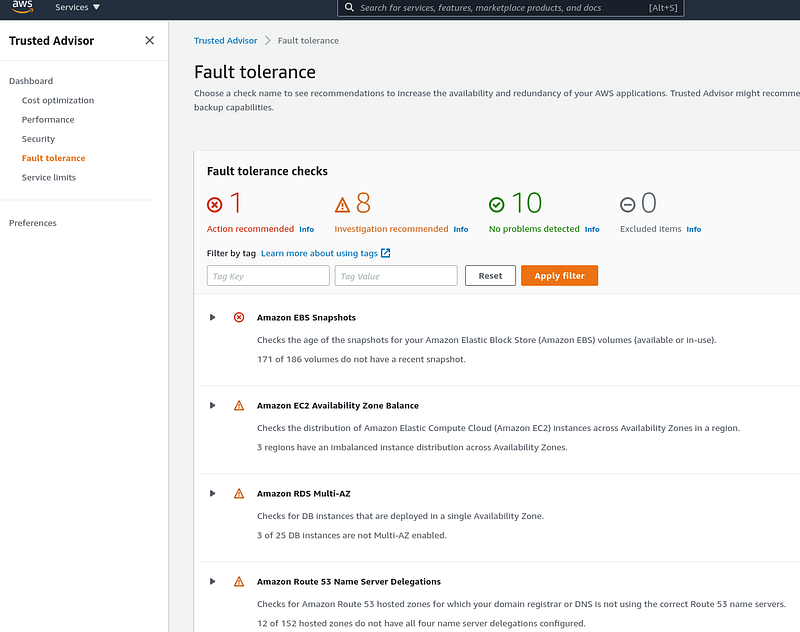
Task: Click external link icon beside tags link
Action: [386, 253]
